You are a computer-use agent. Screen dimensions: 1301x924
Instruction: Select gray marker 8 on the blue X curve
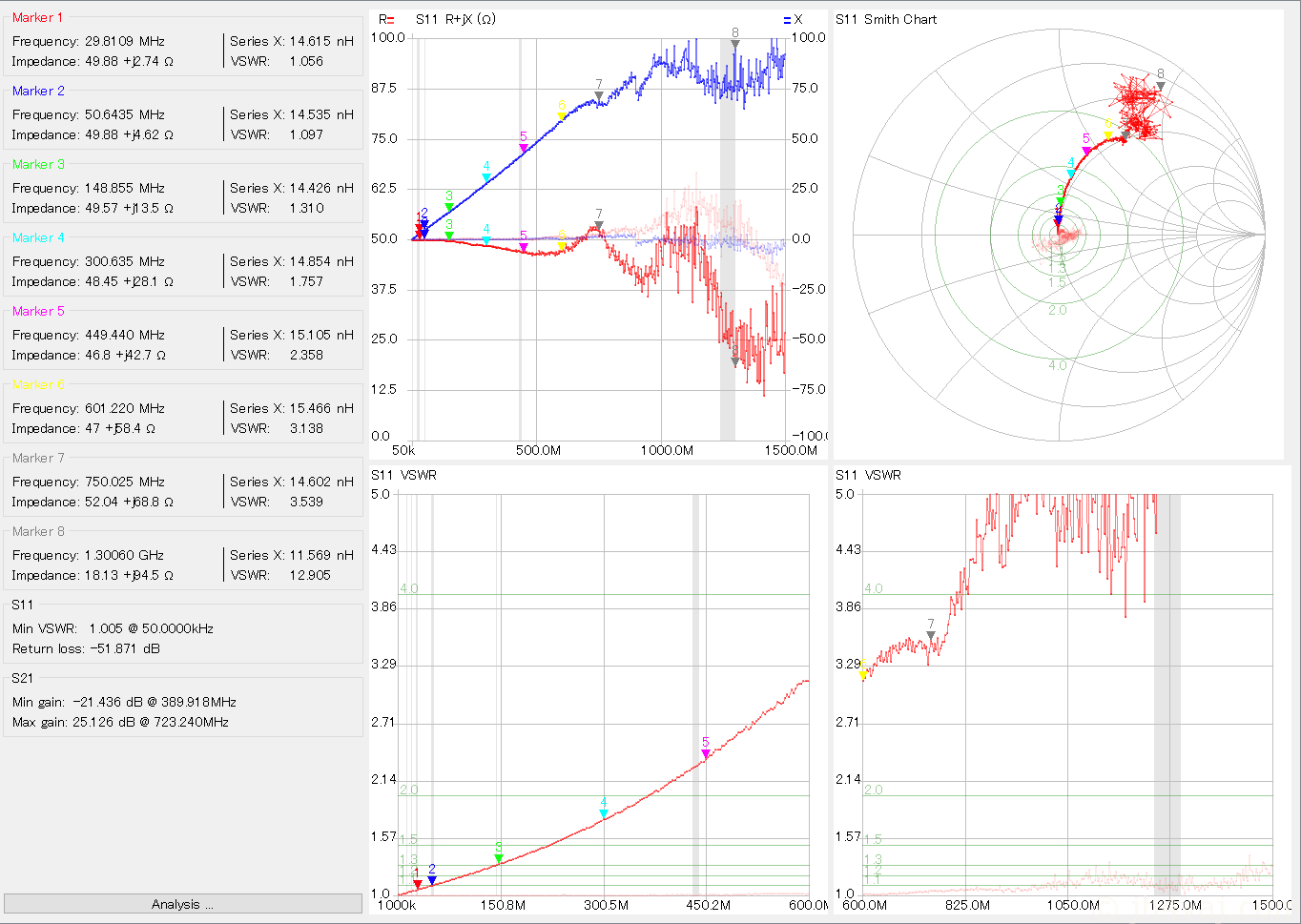tap(735, 44)
